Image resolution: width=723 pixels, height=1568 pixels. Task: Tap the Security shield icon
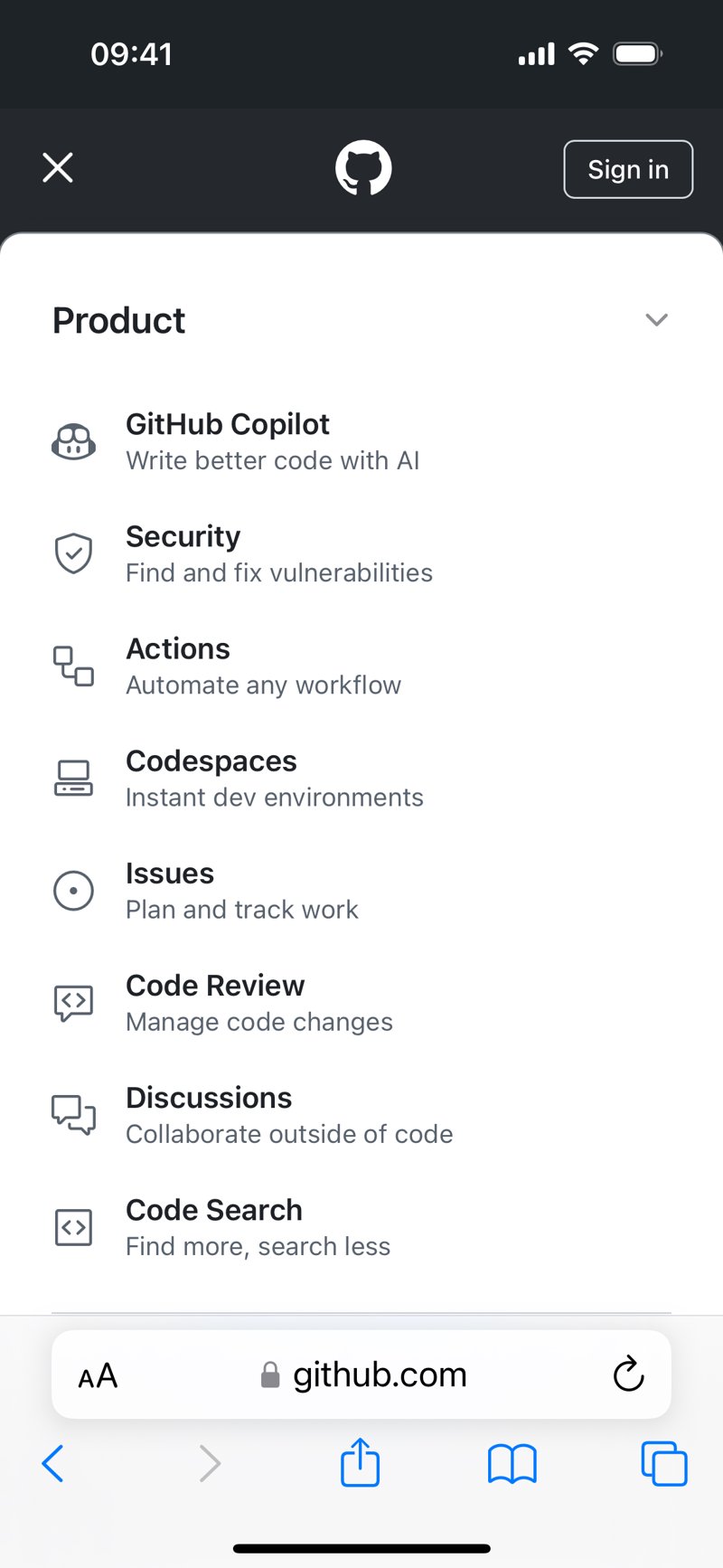pos(73,553)
